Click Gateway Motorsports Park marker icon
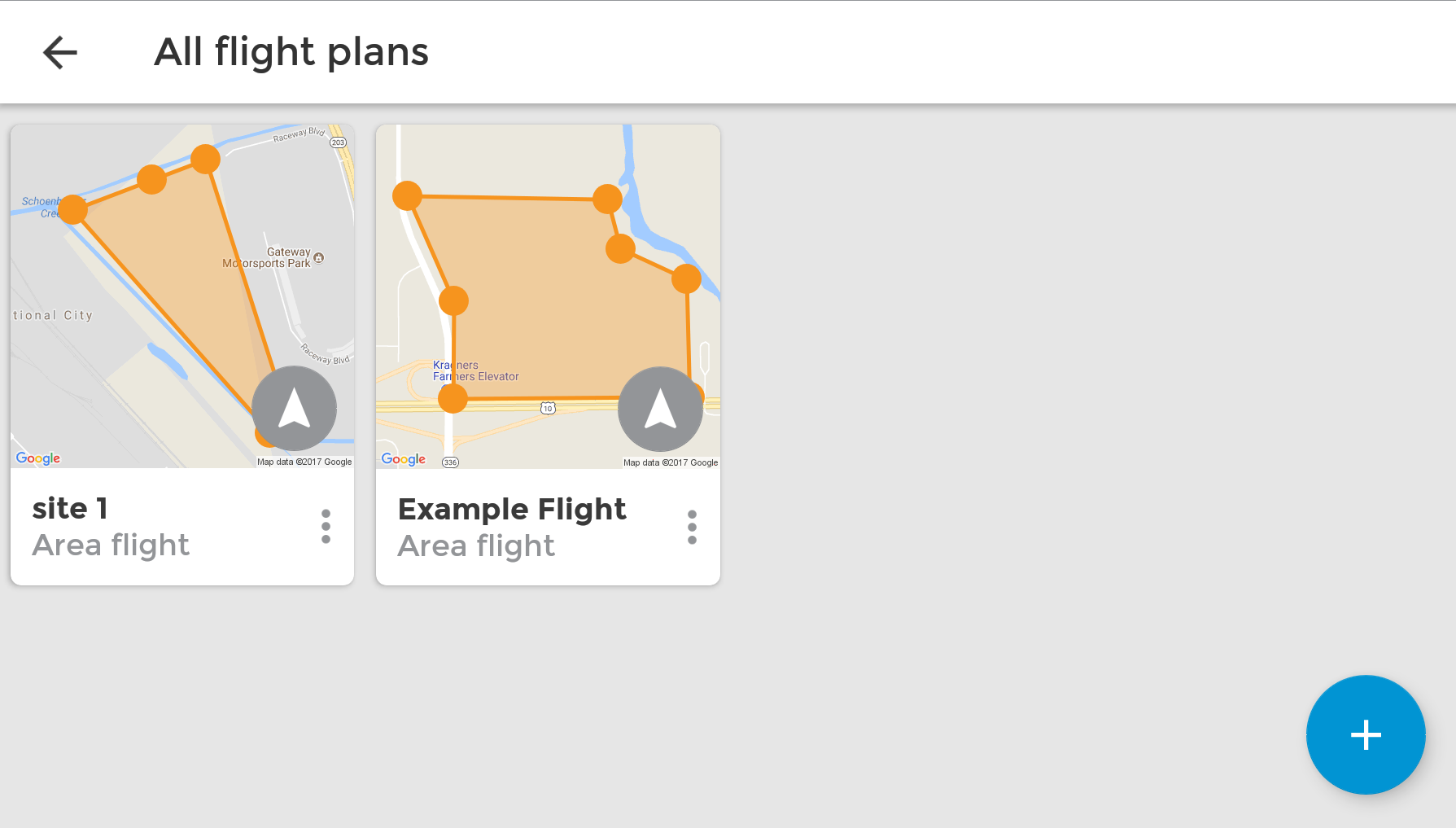The image size is (1456, 828). [x=319, y=258]
